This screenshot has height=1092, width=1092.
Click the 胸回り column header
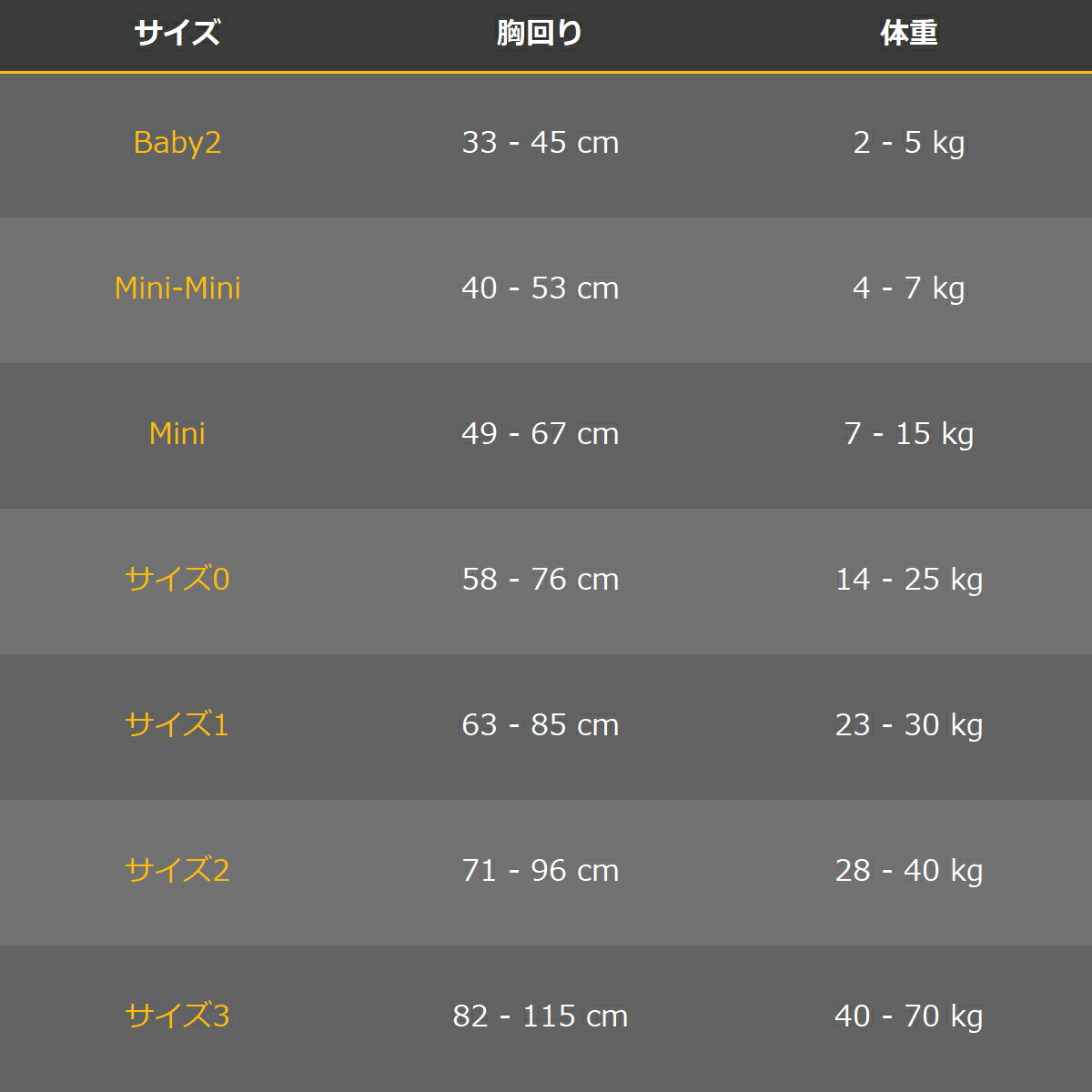(540, 34)
